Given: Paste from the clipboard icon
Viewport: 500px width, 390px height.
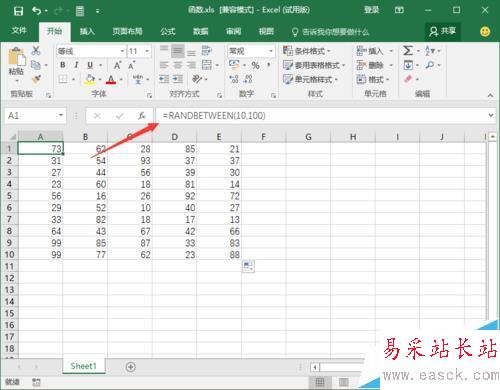Looking at the screenshot, I should pyautogui.click(x=16, y=57).
